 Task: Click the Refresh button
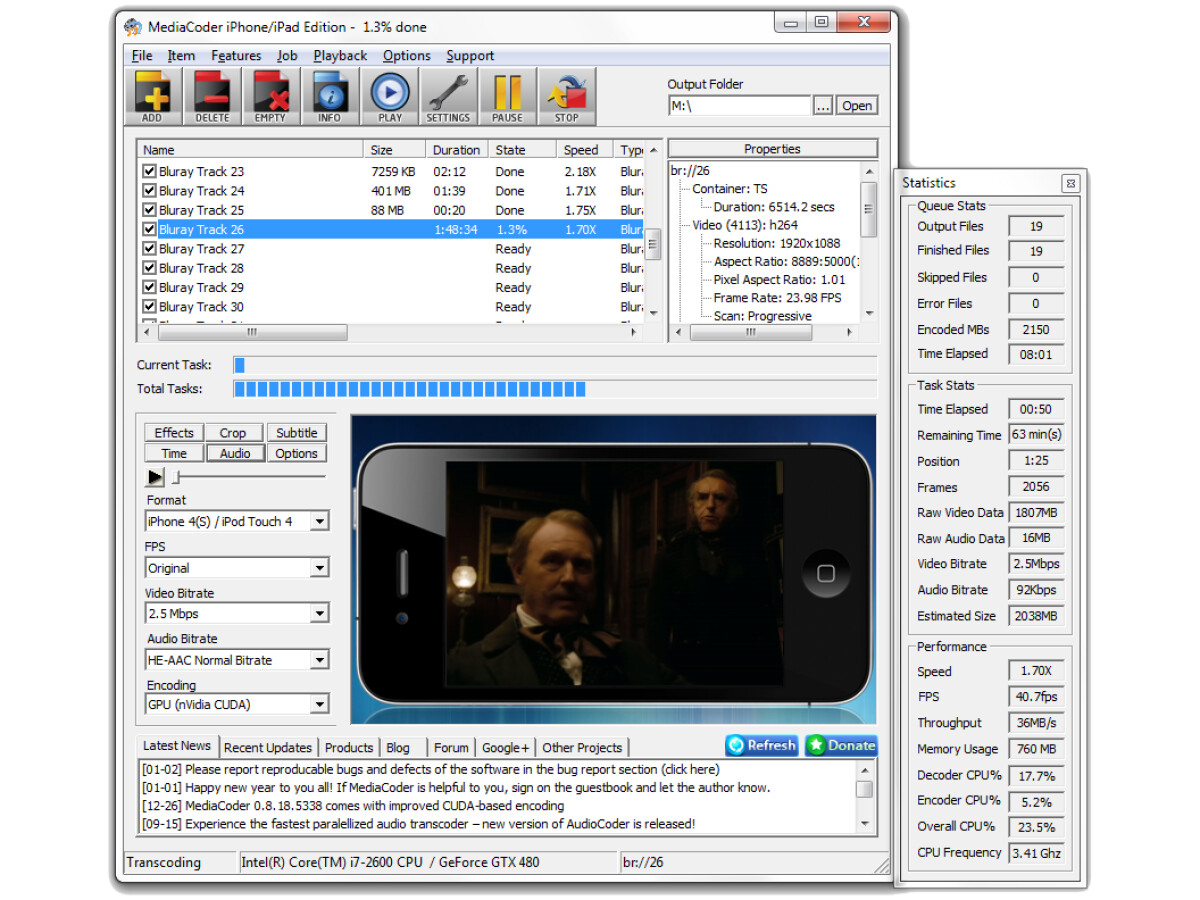click(x=761, y=745)
